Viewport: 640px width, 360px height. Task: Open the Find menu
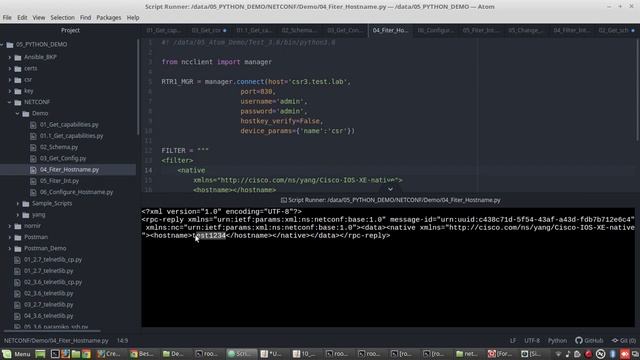click(x=85, y=18)
